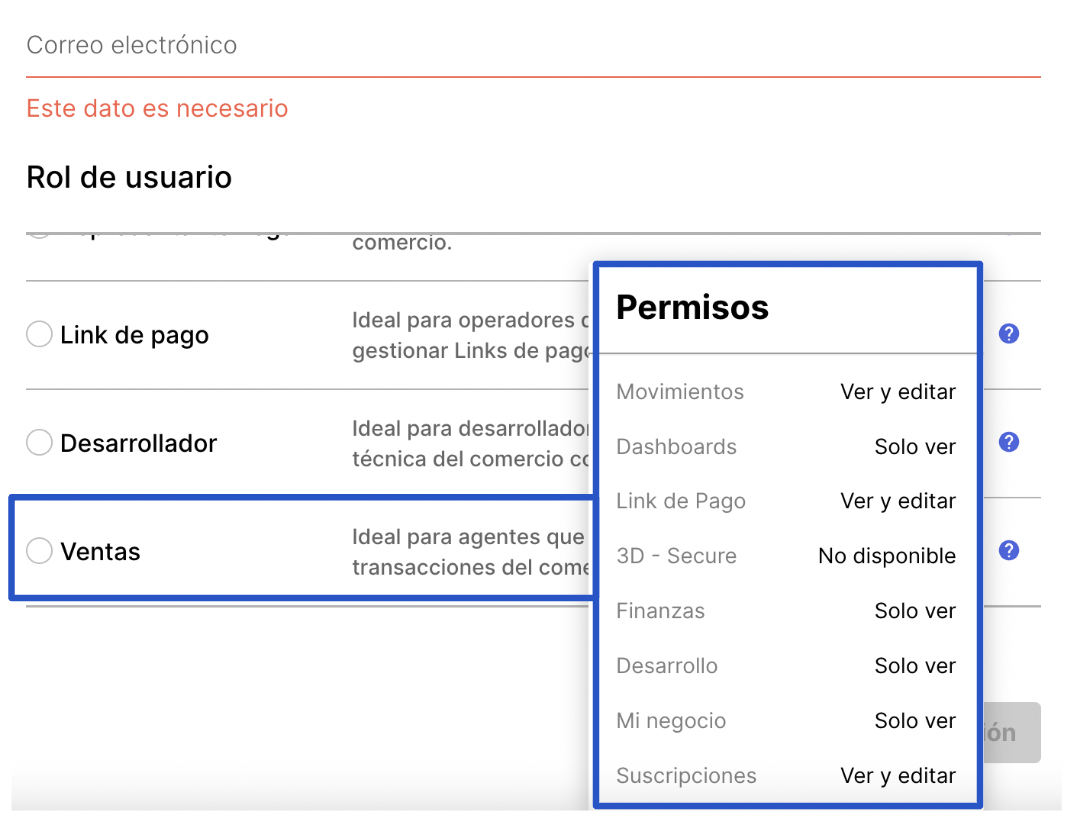Screen dimensions: 1072x822
Task: Show permissions via Ventas help icon
Action: coord(1008,550)
